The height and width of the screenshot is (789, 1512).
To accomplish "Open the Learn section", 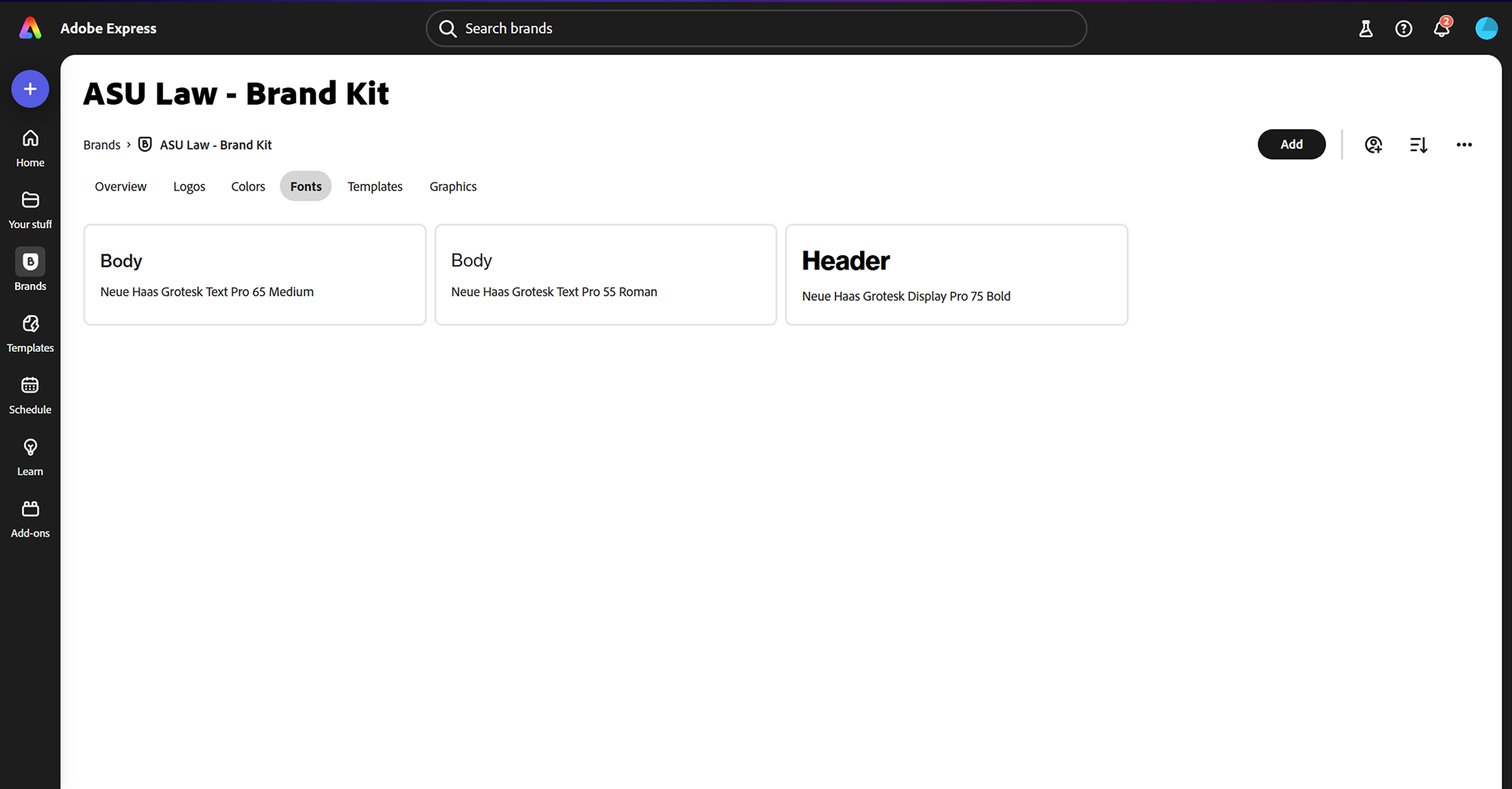I will pyautogui.click(x=30, y=457).
